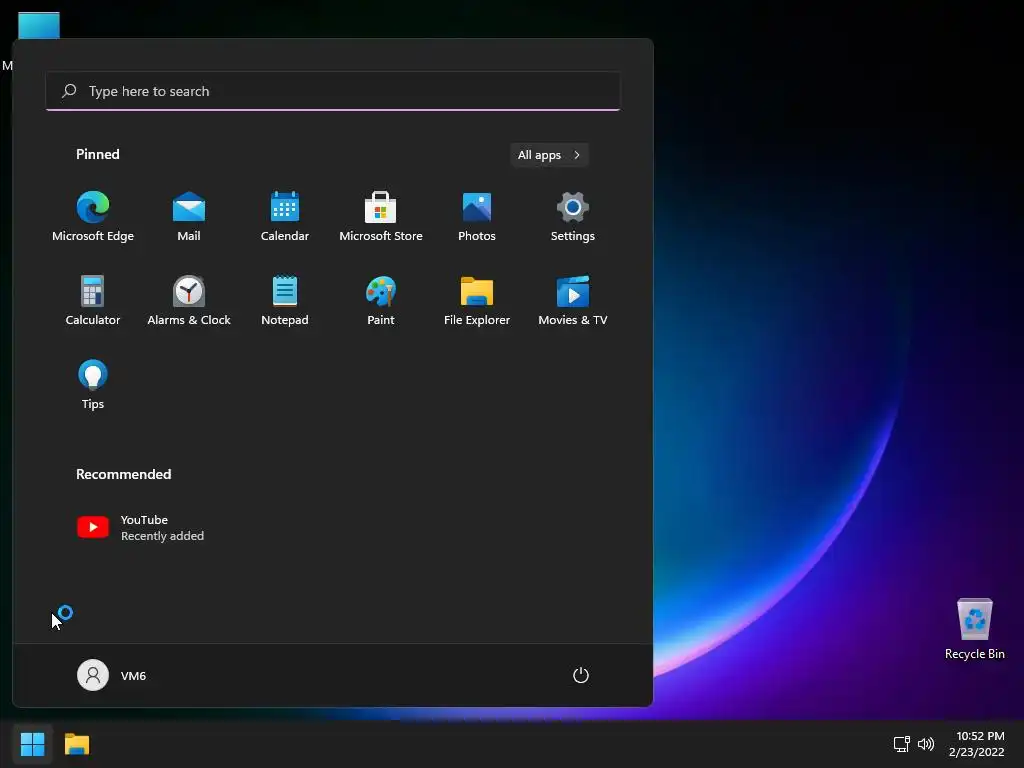Open Microsoft Edge from pinned apps
Viewport: 1024px width, 768px height.
tap(93, 217)
